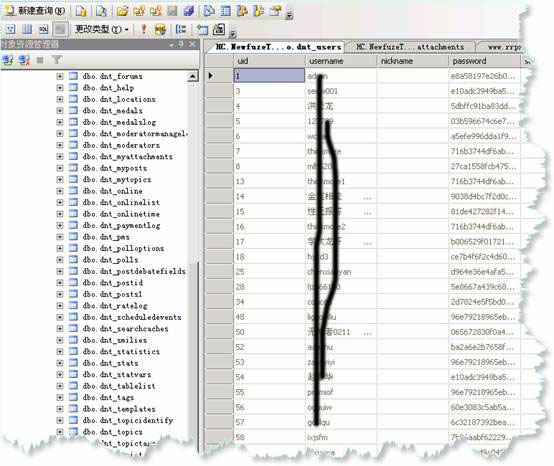Click the username column header
The height and width of the screenshot is (466, 554).
341,61
